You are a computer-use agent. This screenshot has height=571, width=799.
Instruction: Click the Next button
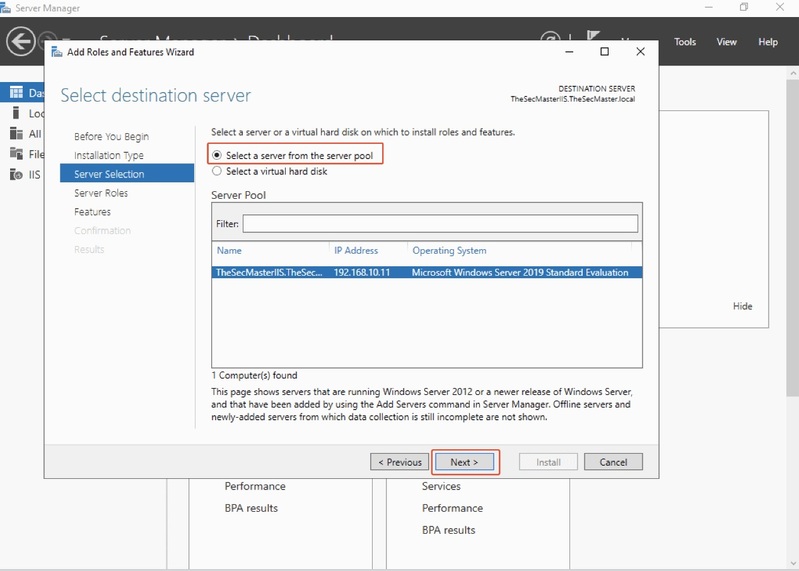tap(464, 462)
